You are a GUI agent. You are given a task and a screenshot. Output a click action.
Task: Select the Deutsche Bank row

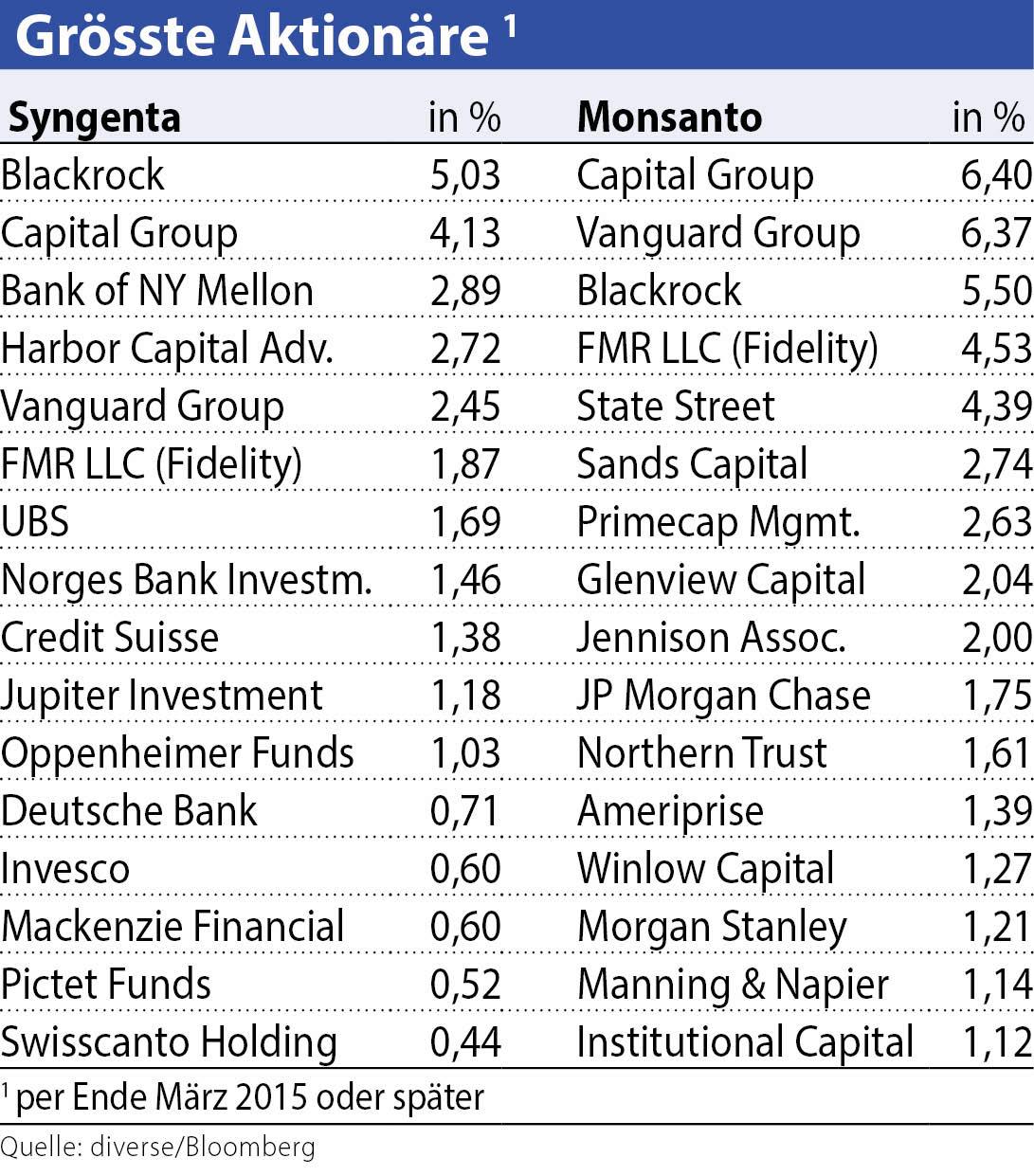click(129, 811)
